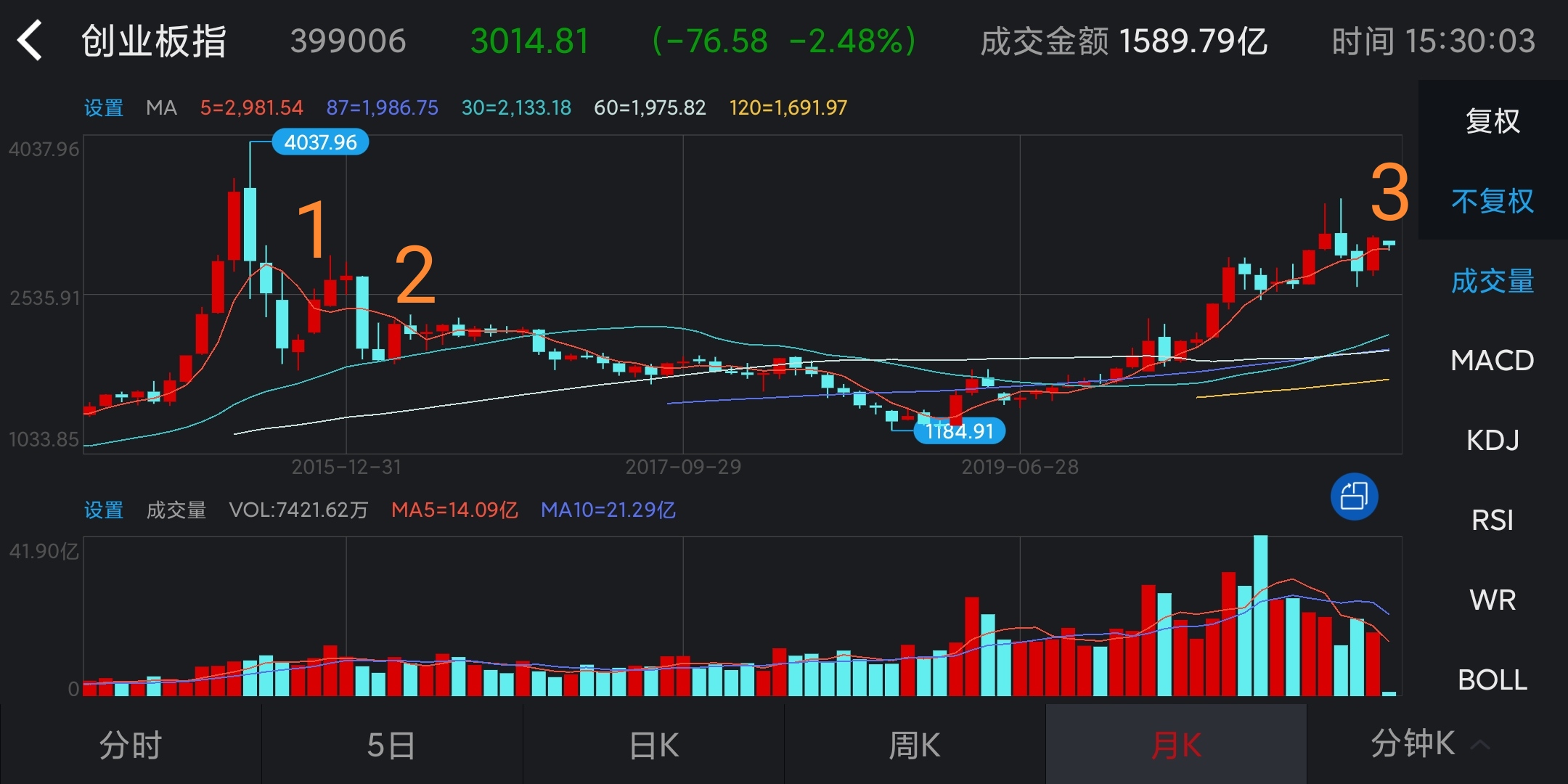Click the 月K monthly tab label

point(1176,743)
